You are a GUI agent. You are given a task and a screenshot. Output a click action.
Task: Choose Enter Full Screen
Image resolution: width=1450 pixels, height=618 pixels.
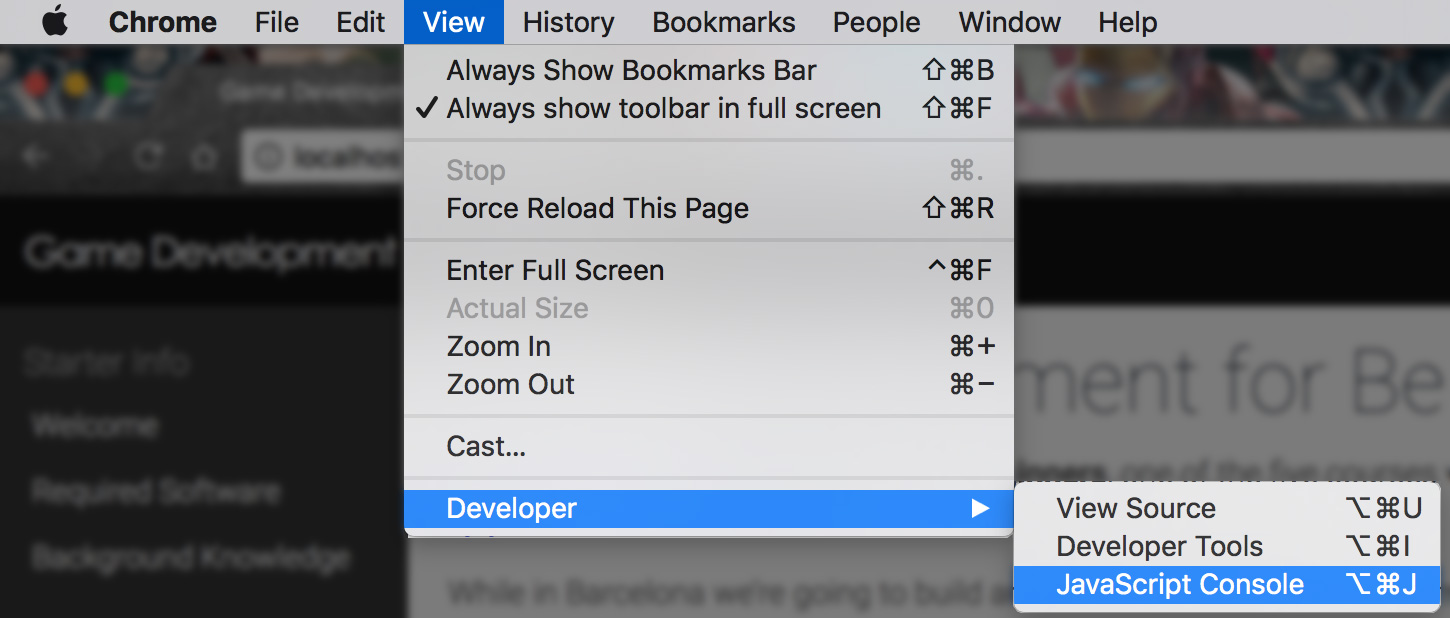coord(555,271)
